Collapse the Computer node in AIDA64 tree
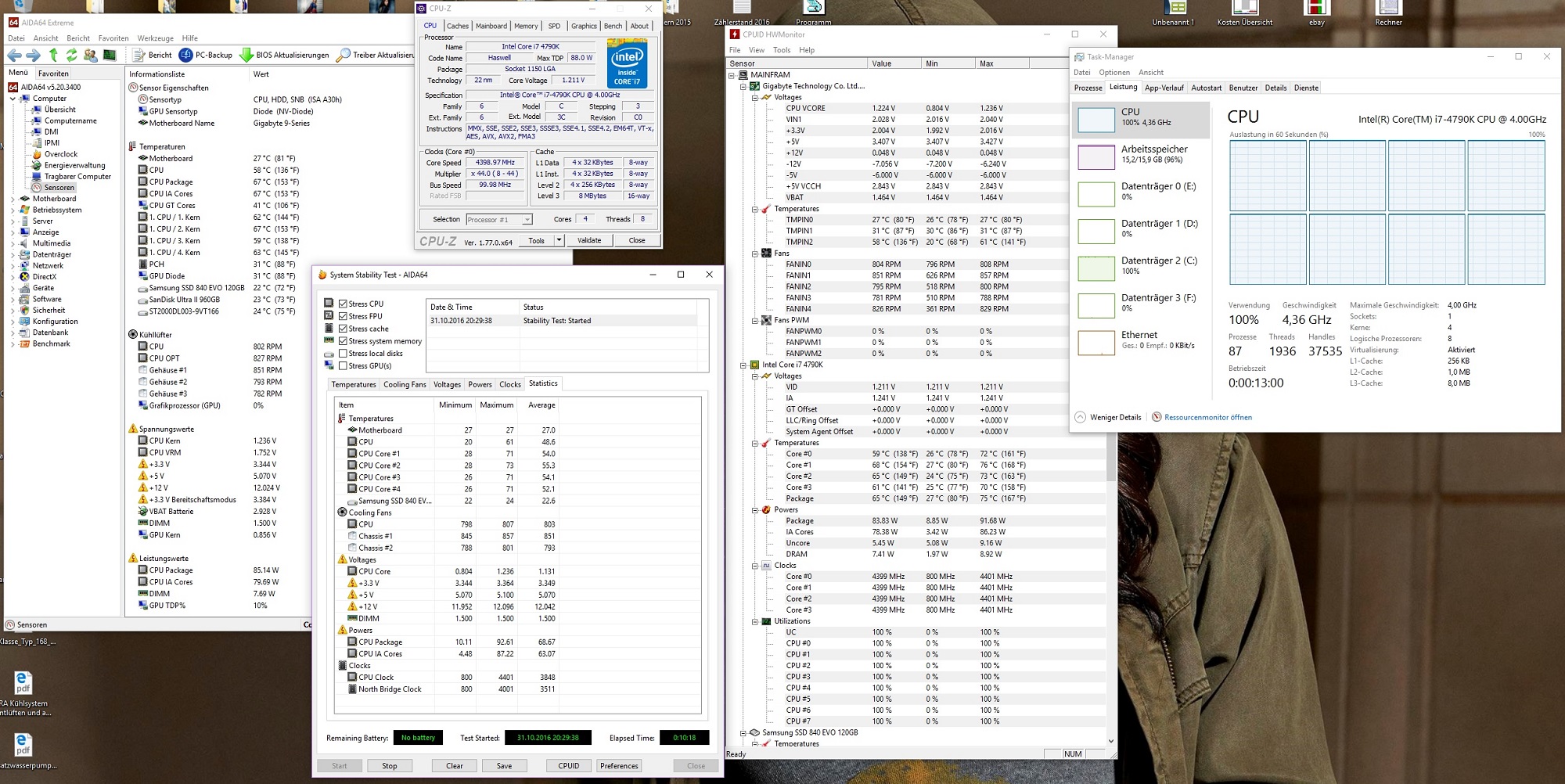Image resolution: width=1565 pixels, height=784 pixels. (13, 99)
